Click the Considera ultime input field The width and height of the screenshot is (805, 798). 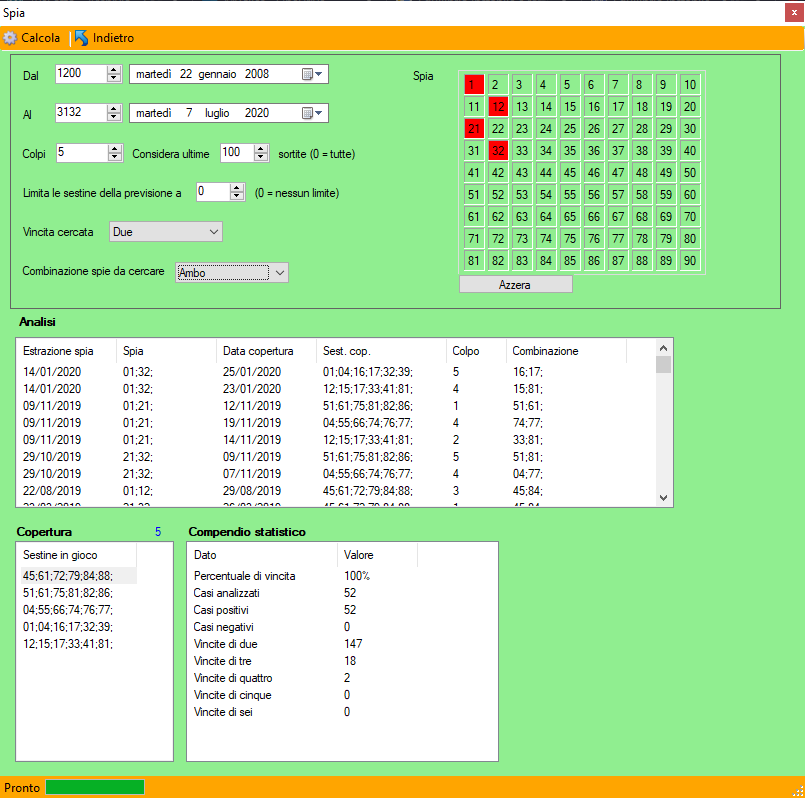coord(237,153)
